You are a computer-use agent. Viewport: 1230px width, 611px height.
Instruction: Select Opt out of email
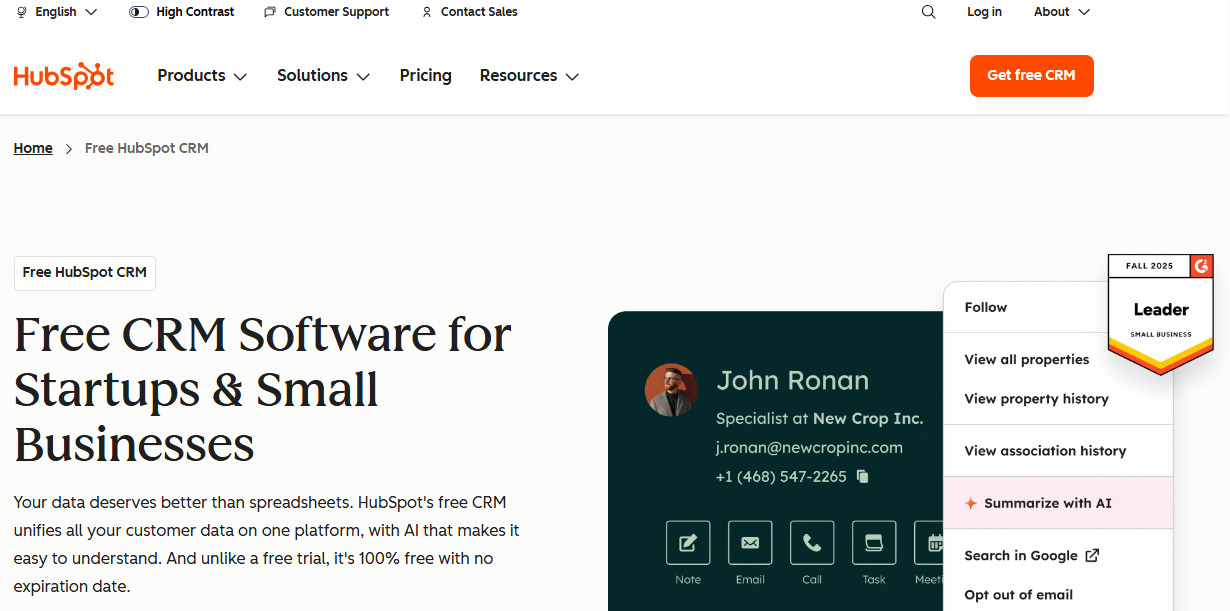tap(1018, 594)
